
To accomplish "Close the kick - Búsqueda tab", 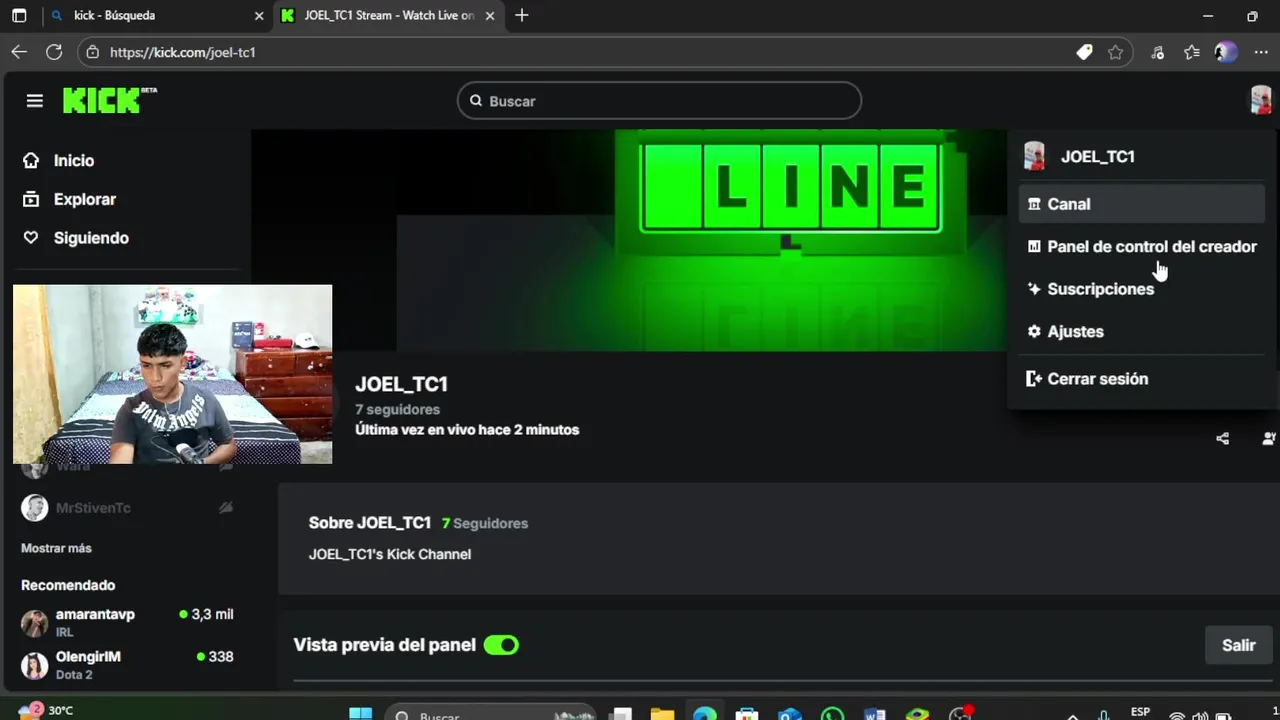I will pyautogui.click(x=259, y=16).
